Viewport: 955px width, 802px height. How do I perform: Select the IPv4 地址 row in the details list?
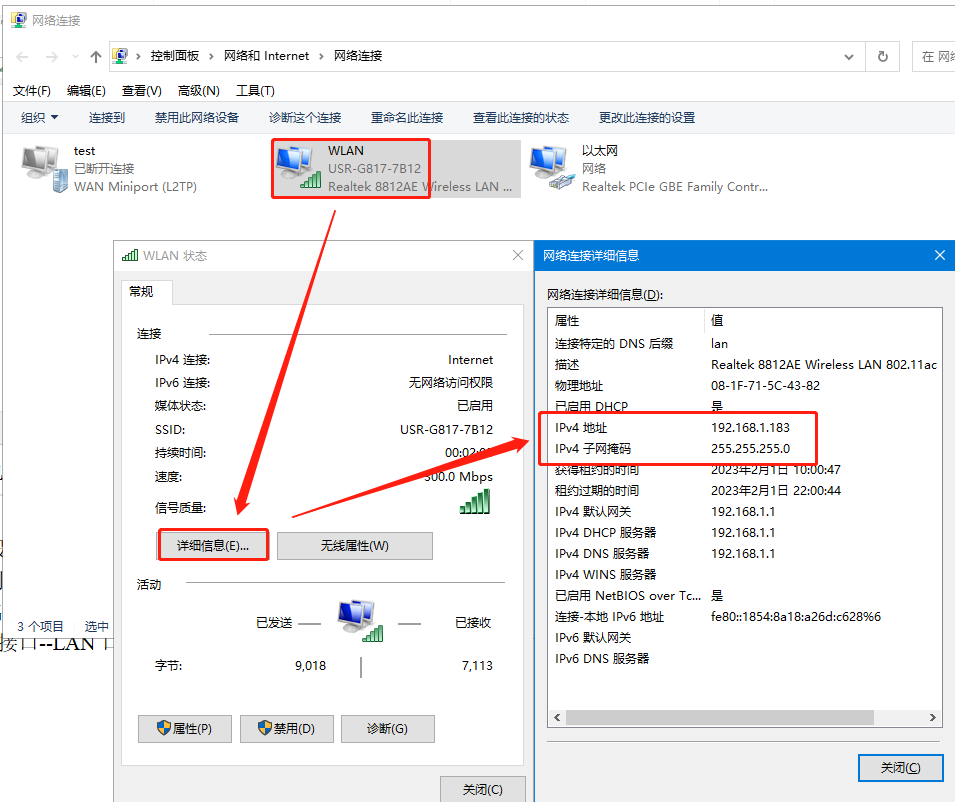pos(680,427)
